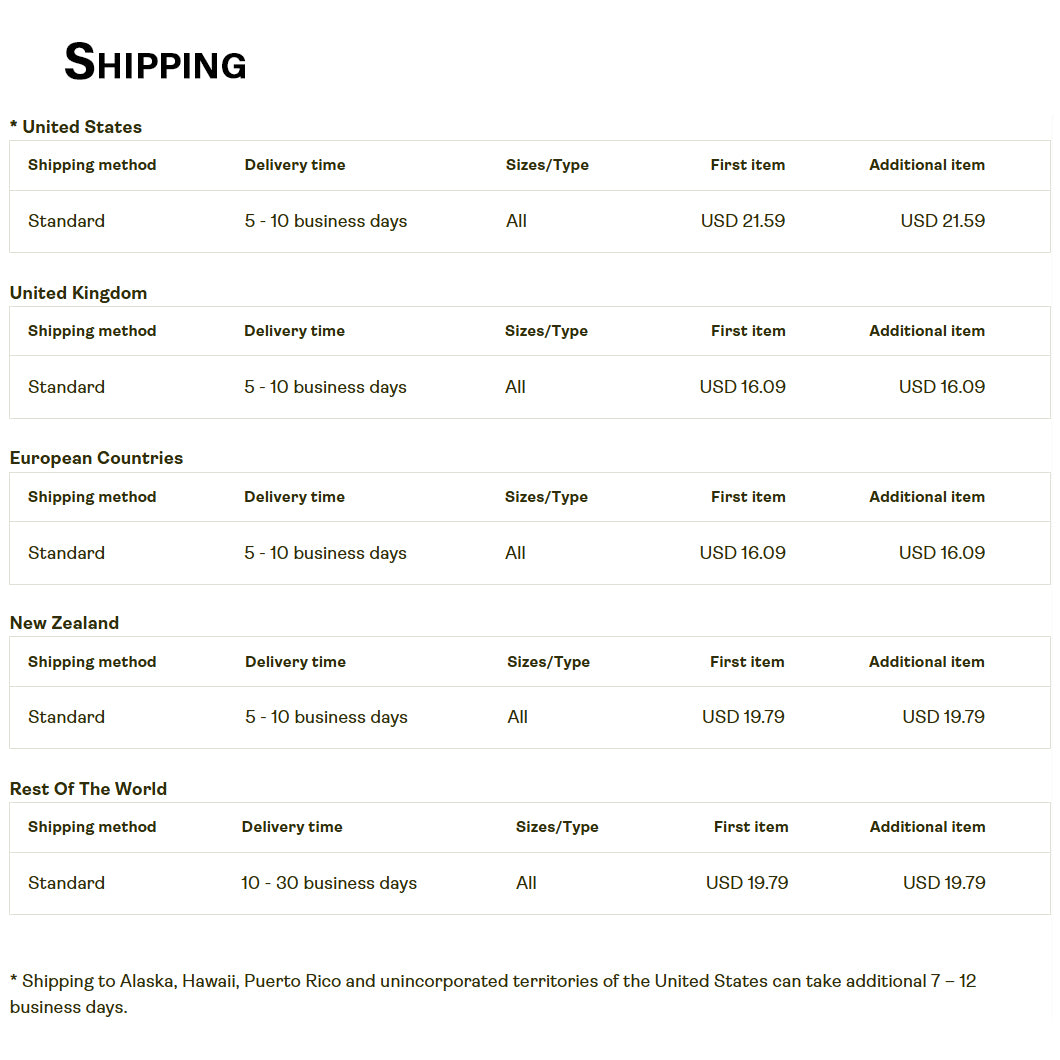Select Rest Of The World additional item price
Viewport: 1060px width, 1060px height.
[x=944, y=883]
